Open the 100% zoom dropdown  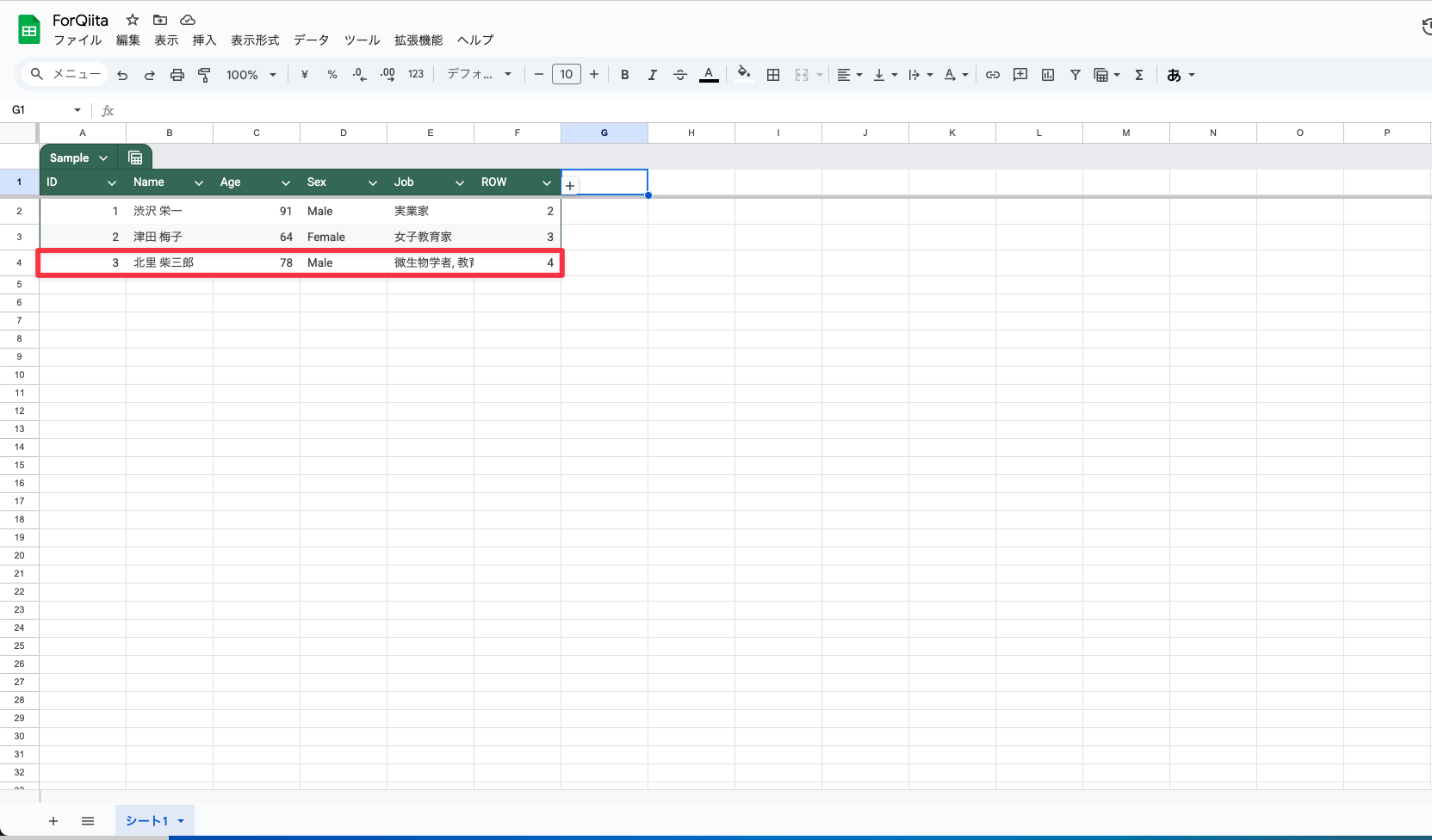(x=251, y=75)
